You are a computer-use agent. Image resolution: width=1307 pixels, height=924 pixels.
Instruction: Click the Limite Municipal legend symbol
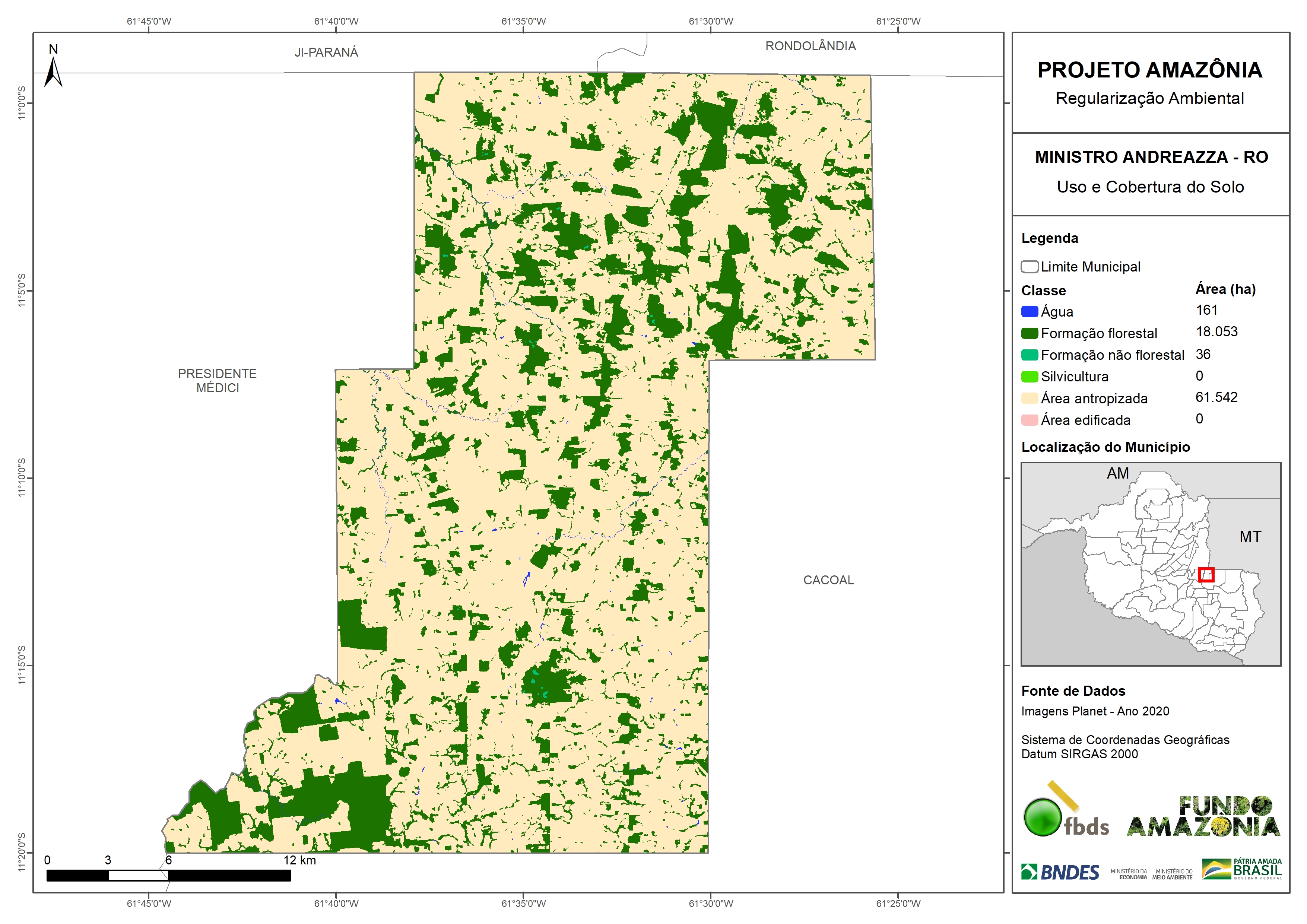click(1029, 267)
